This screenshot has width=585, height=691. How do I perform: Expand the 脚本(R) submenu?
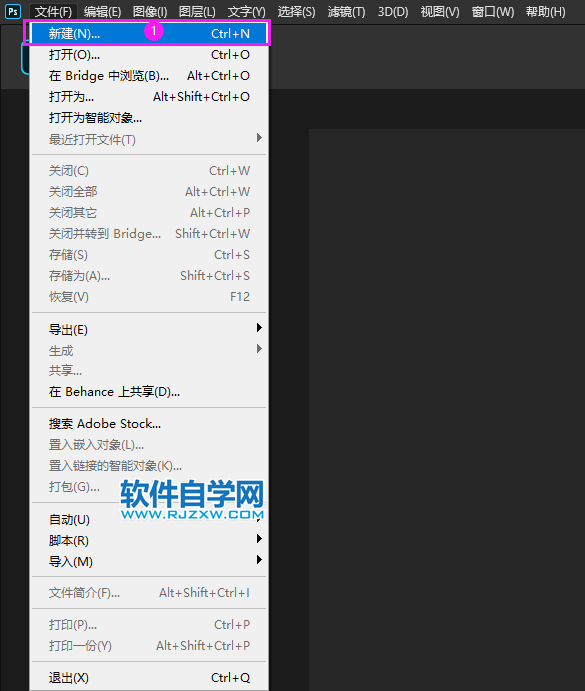149,540
